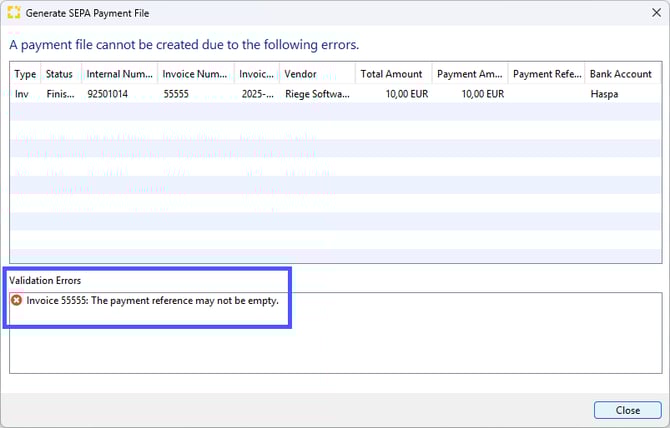Sort by the Status column header

(60, 74)
